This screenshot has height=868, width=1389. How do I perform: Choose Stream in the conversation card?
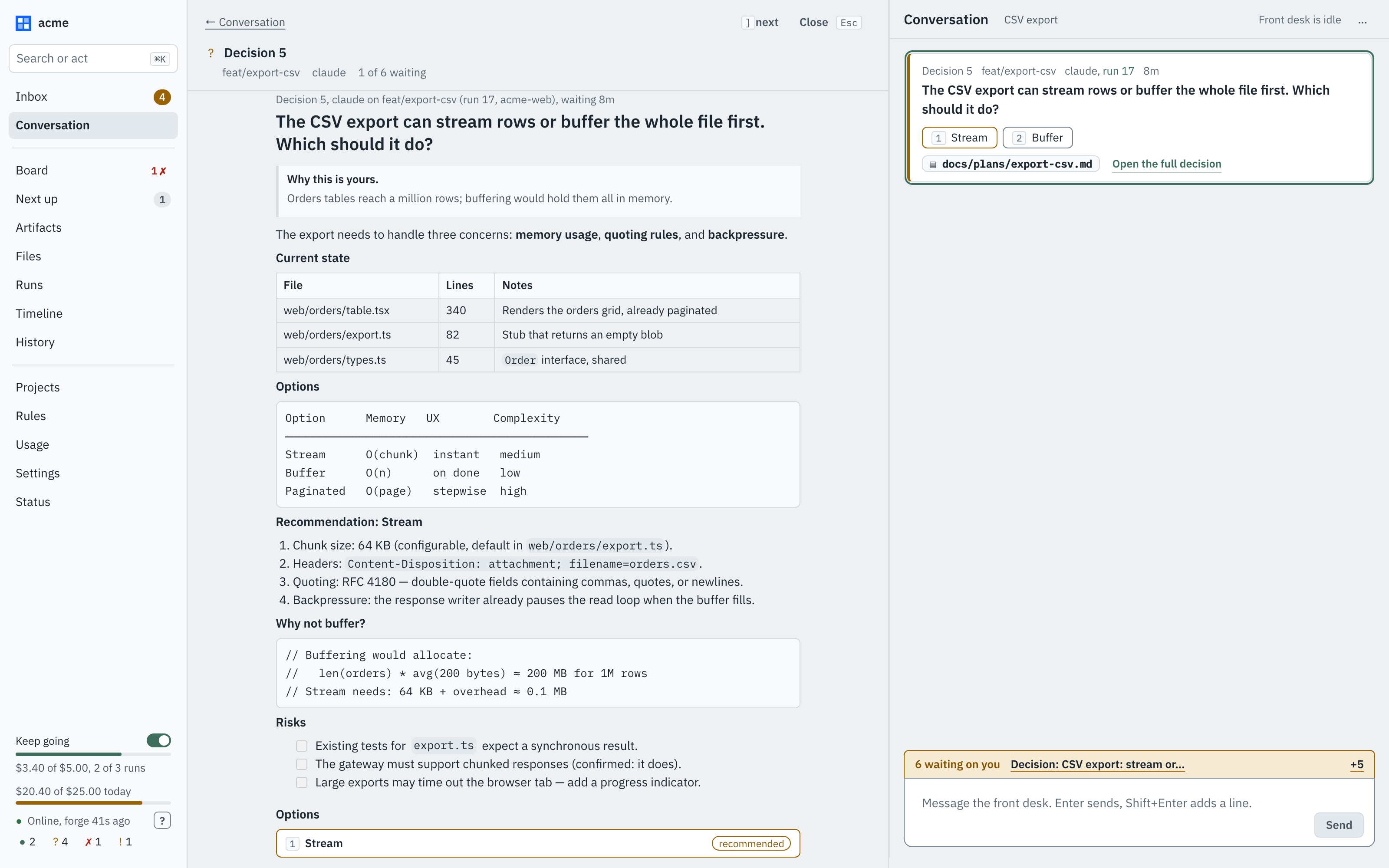pos(960,138)
